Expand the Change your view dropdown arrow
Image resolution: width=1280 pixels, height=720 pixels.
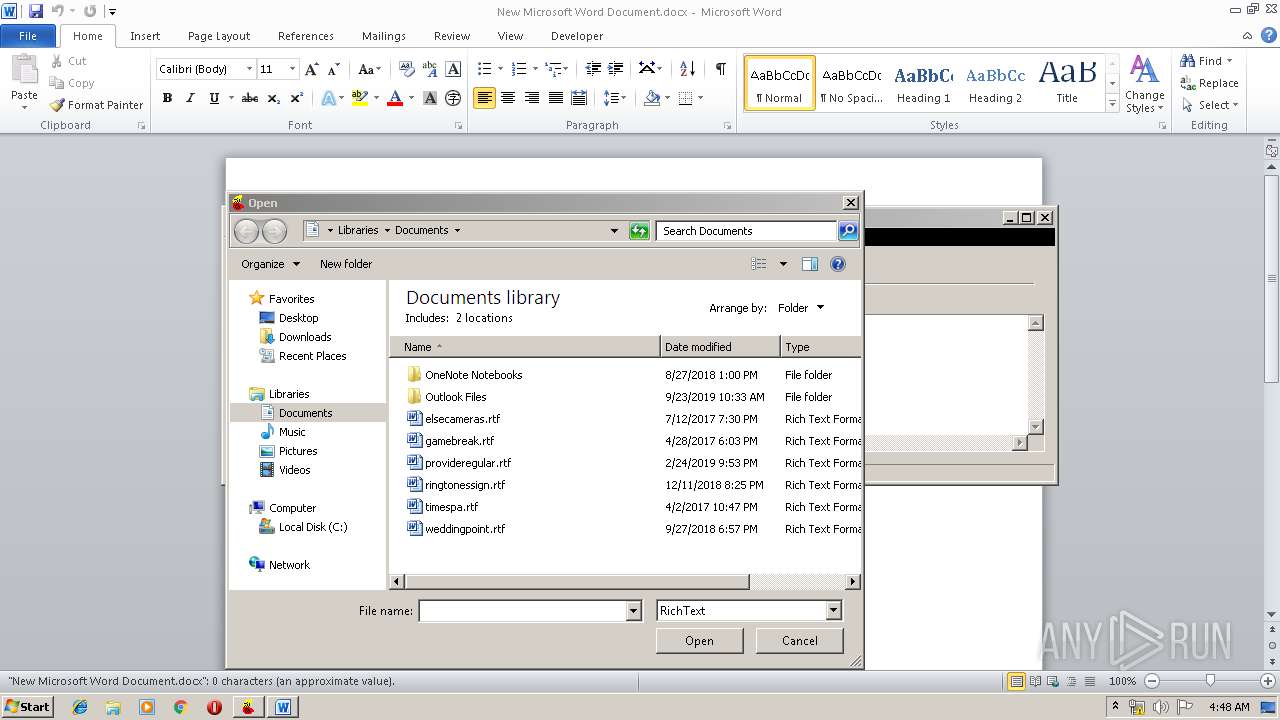(783, 264)
